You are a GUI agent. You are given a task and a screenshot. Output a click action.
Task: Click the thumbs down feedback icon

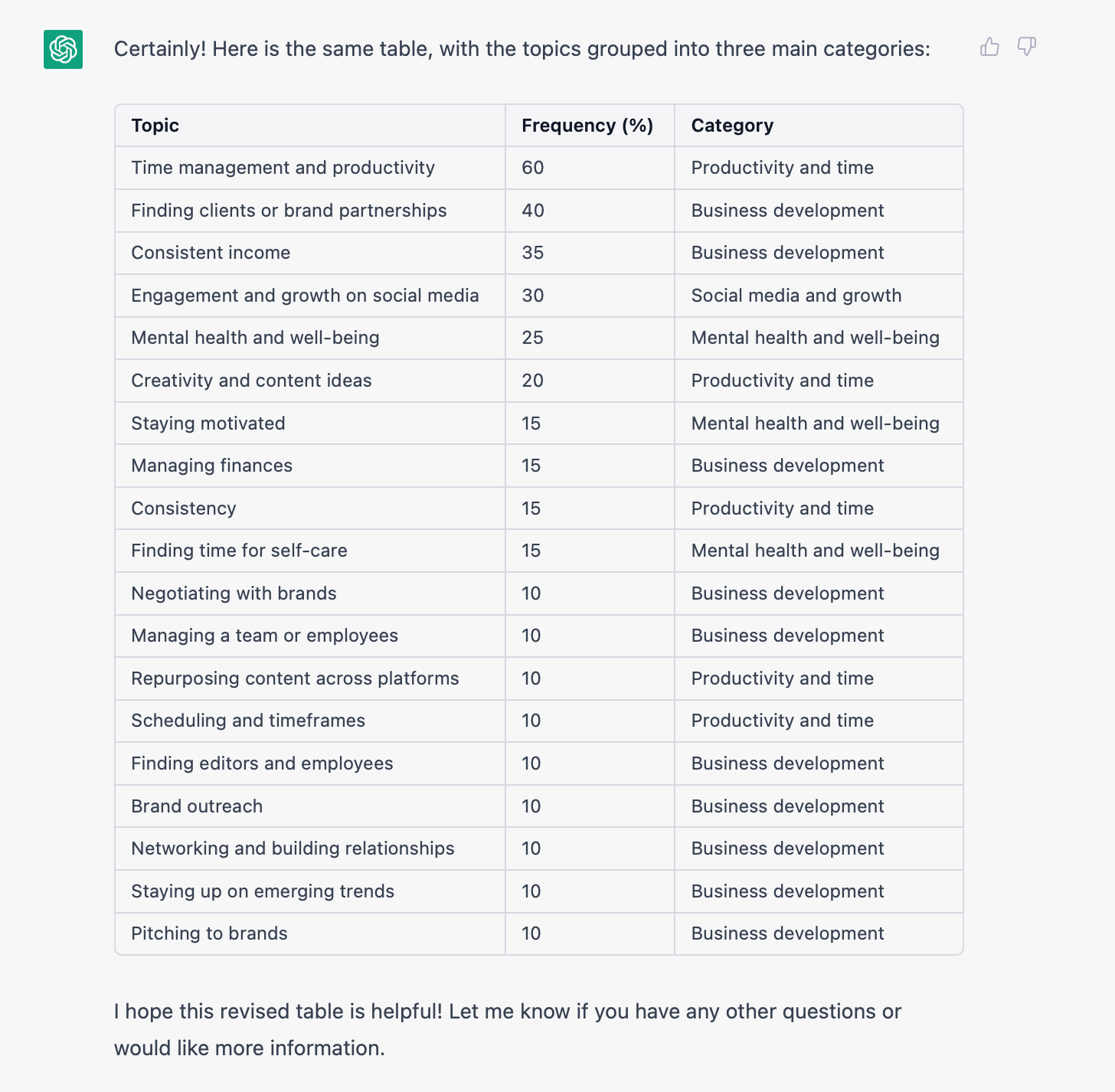pyautogui.click(x=1027, y=47)
